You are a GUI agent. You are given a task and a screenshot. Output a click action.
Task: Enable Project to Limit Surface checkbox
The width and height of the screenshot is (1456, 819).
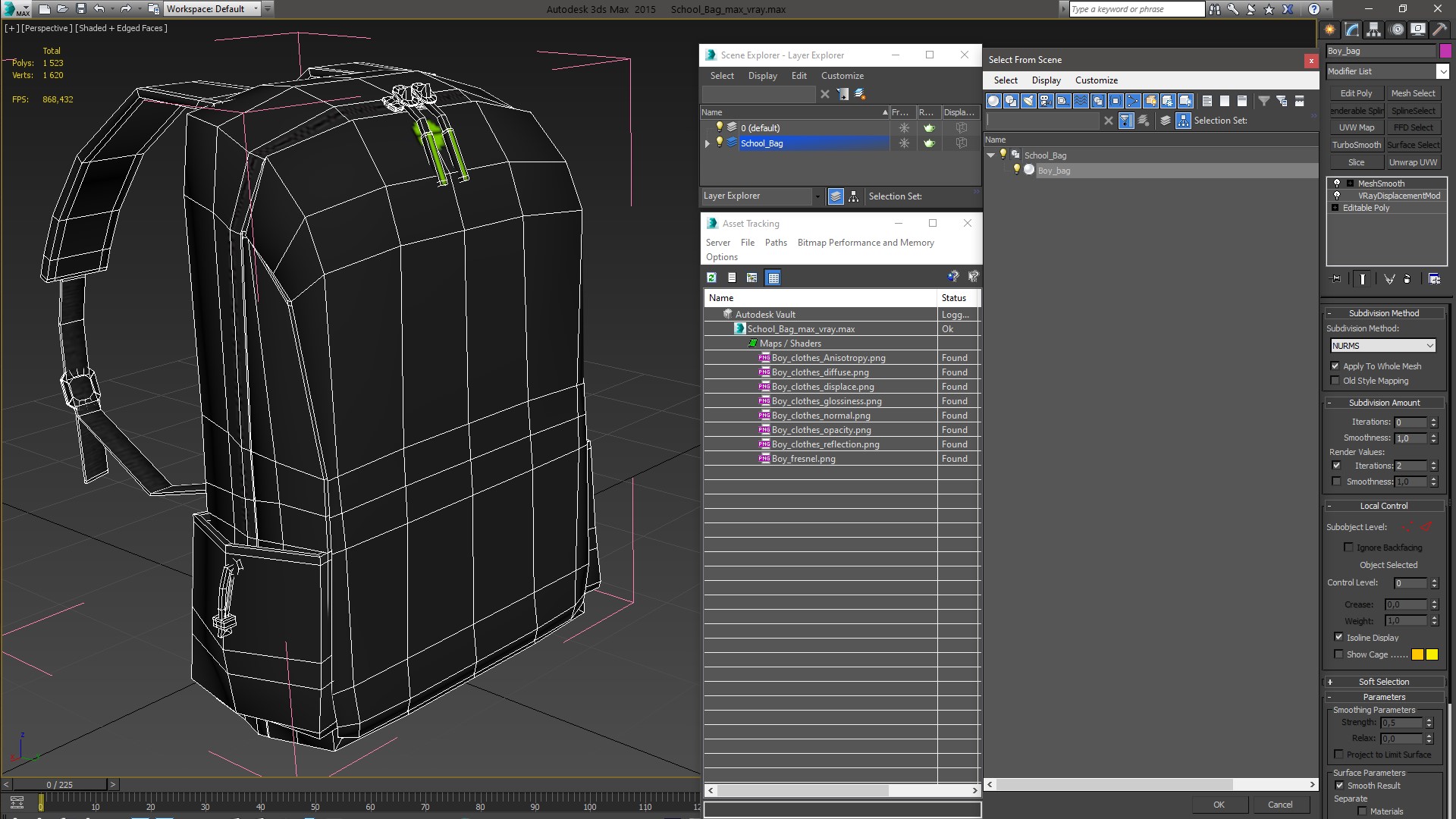click(x=1338, y=755)
